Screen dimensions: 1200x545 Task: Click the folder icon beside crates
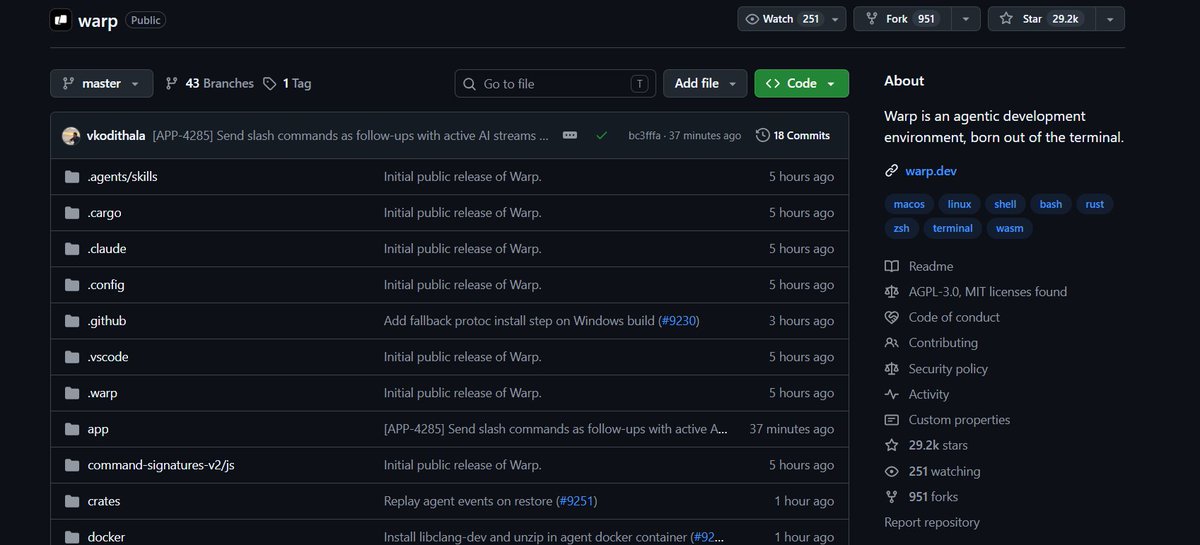click(72, 501)
